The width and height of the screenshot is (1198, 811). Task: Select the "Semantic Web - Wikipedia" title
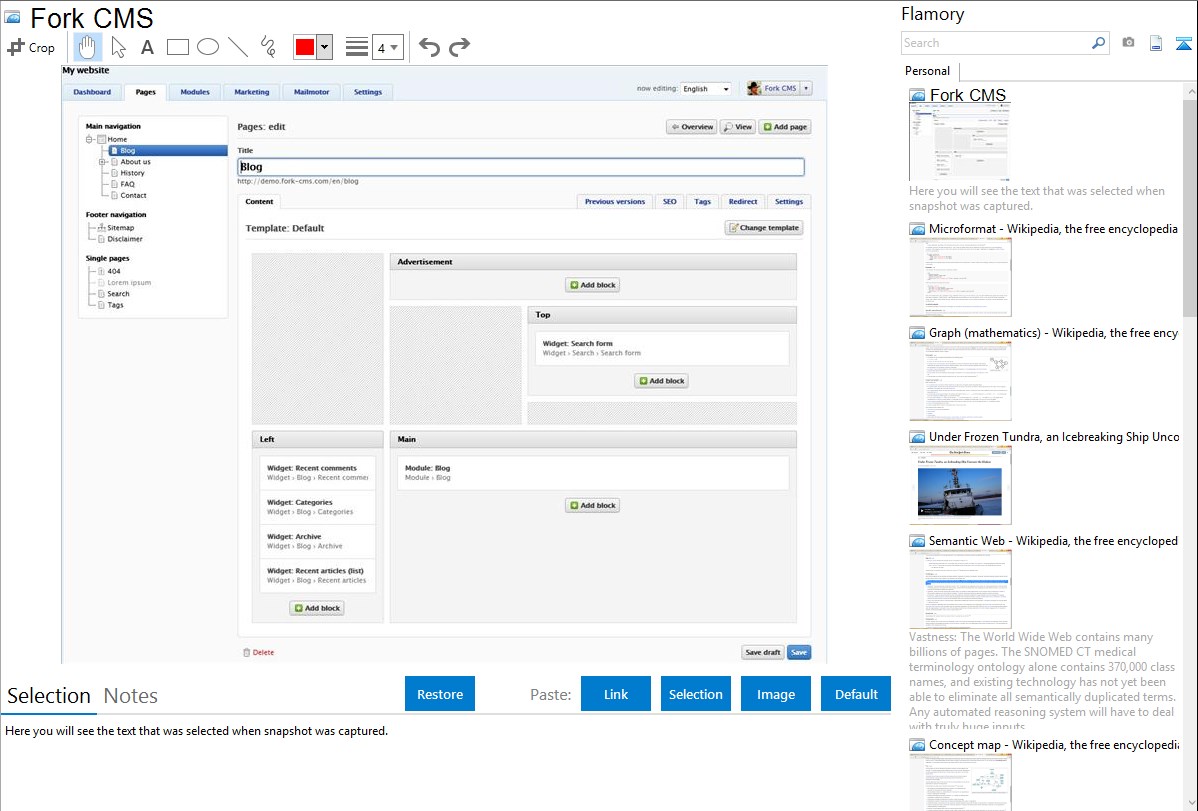(x=1053, y=541)
